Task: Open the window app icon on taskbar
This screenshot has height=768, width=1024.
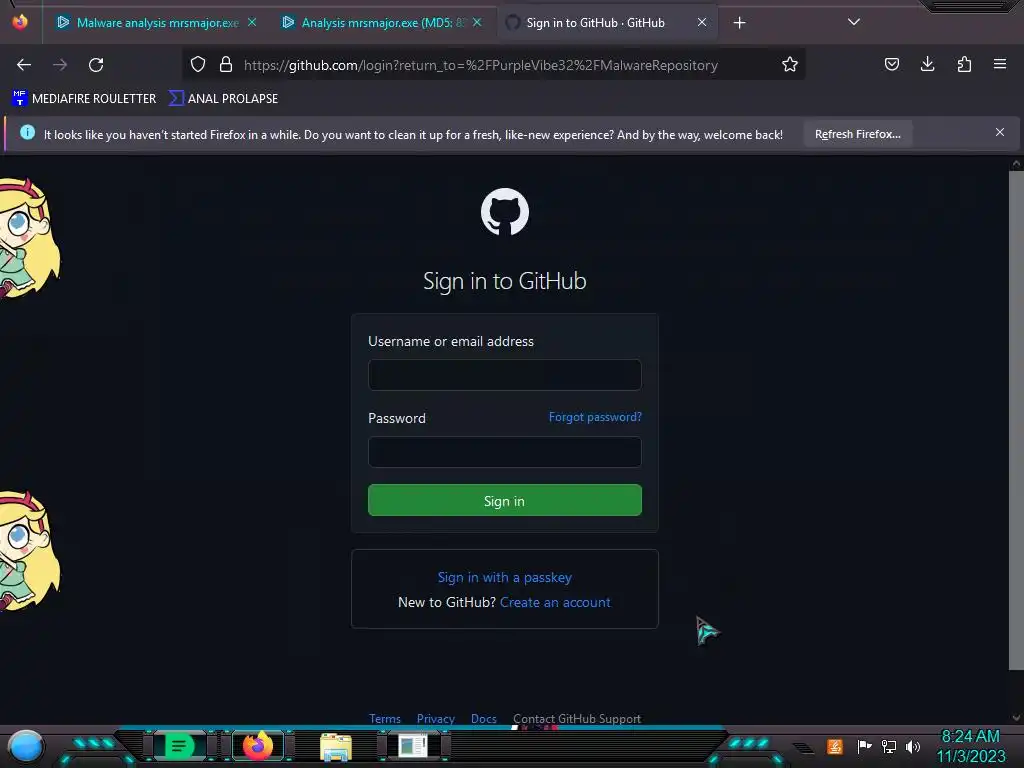Action: pyautogui.click(x=413, y=745)
